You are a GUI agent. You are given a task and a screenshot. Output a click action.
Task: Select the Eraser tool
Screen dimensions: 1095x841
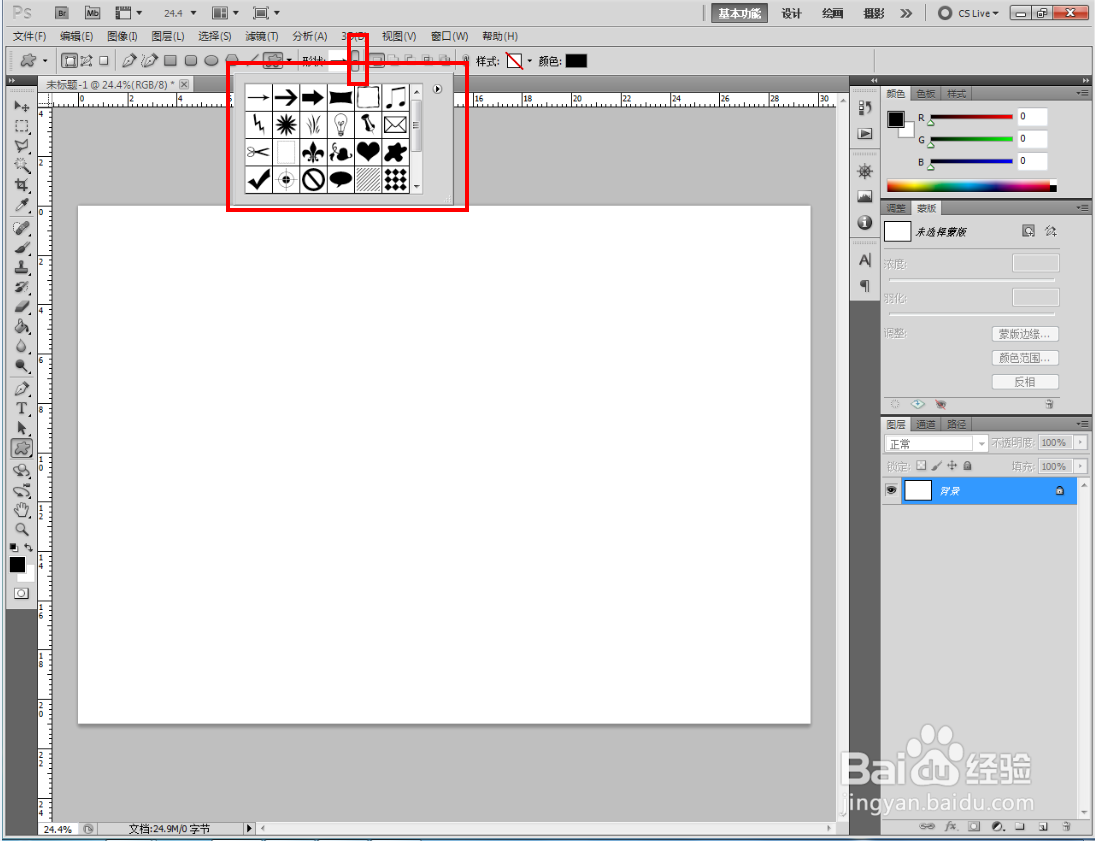coord(22,307)
